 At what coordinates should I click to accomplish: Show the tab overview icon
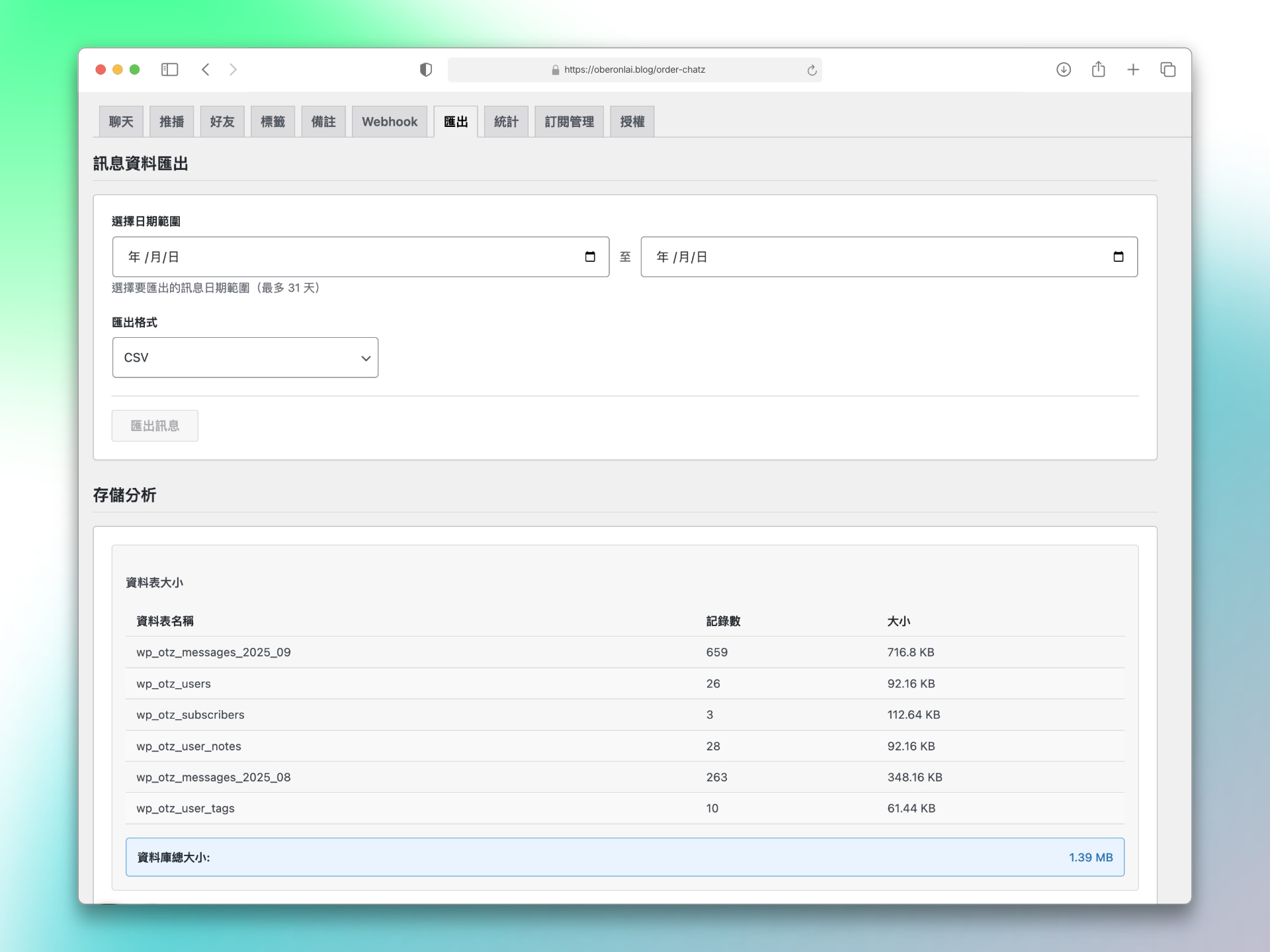click(x=1168, y=69)
